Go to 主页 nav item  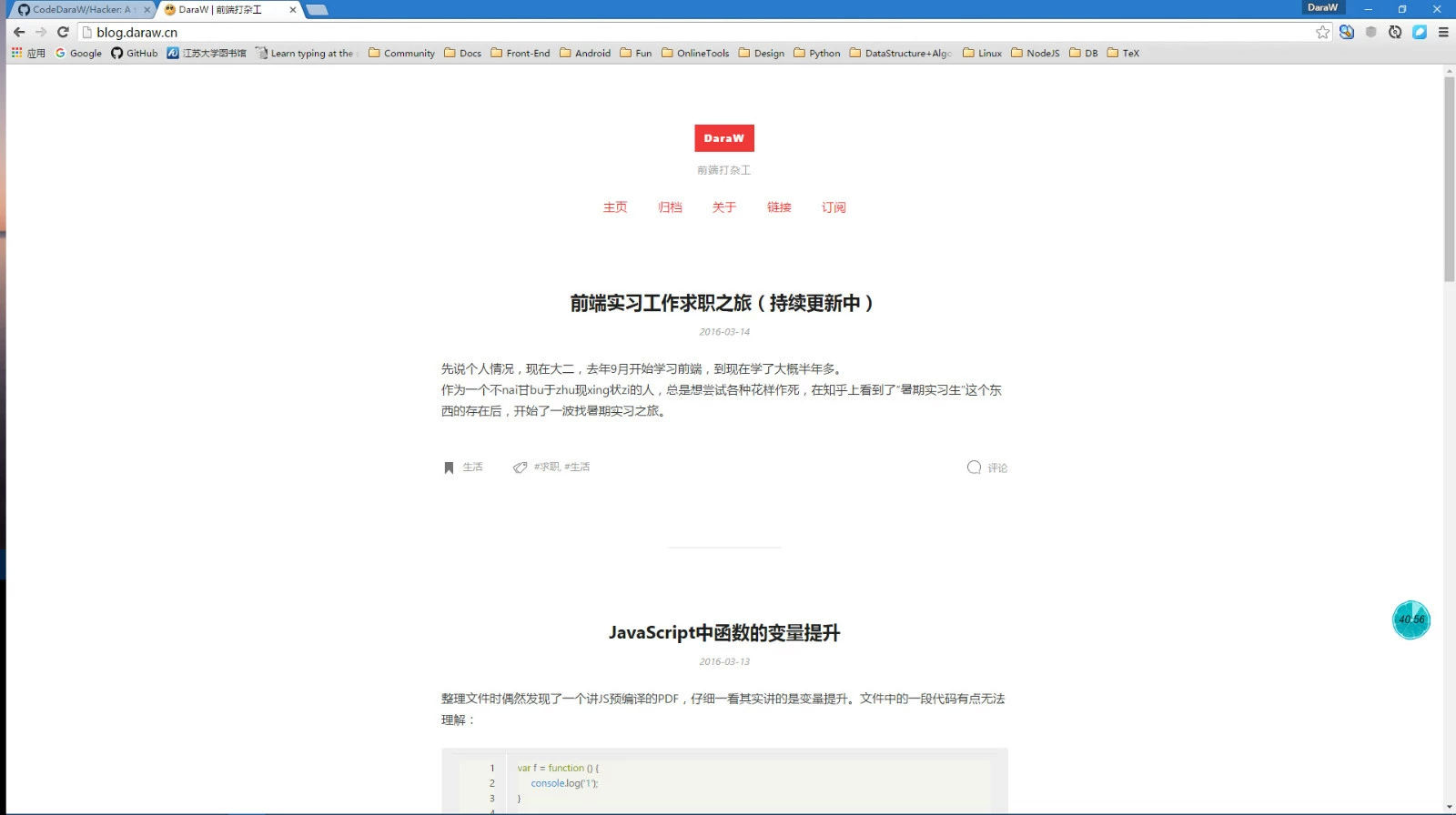(x=615, y=207)
